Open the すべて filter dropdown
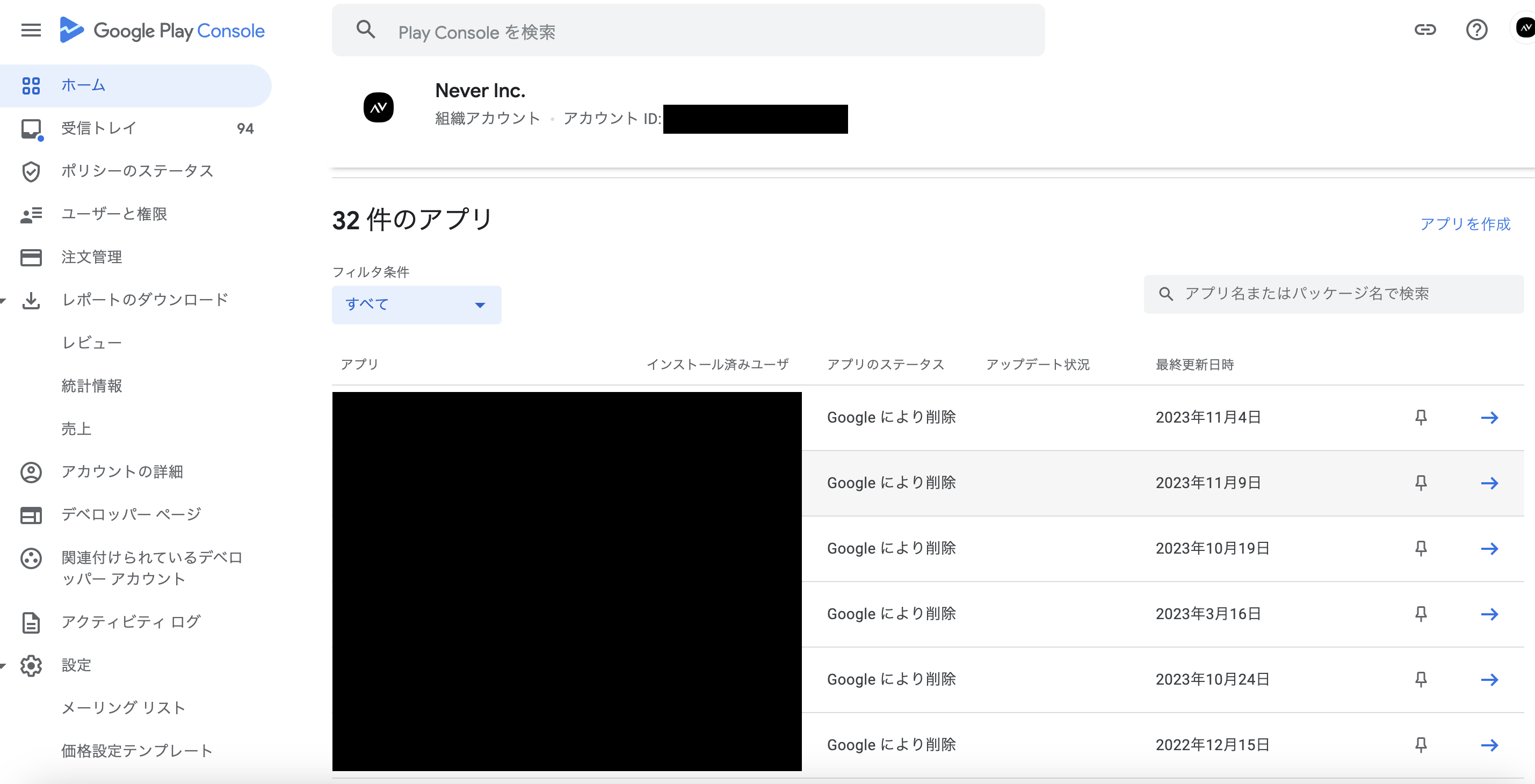Image resolution: width=1535 pixels, height=784 pixels. click(416, 305)
